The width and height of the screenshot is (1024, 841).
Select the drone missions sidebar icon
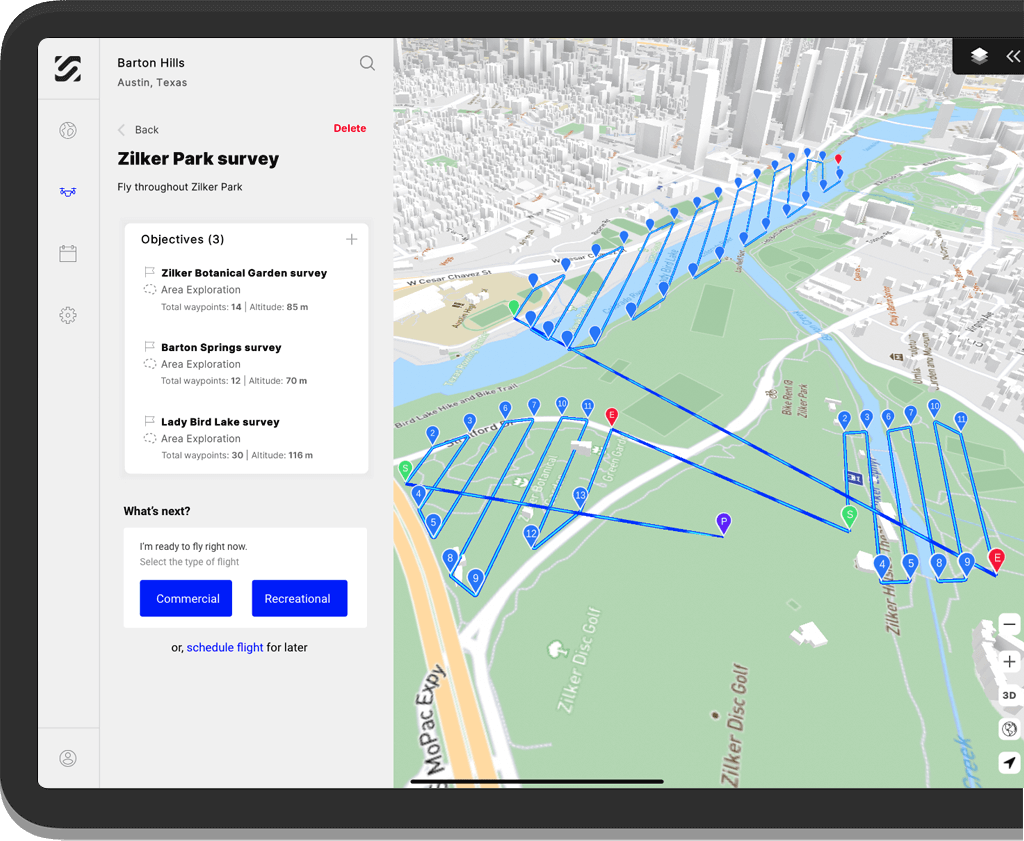68,192
